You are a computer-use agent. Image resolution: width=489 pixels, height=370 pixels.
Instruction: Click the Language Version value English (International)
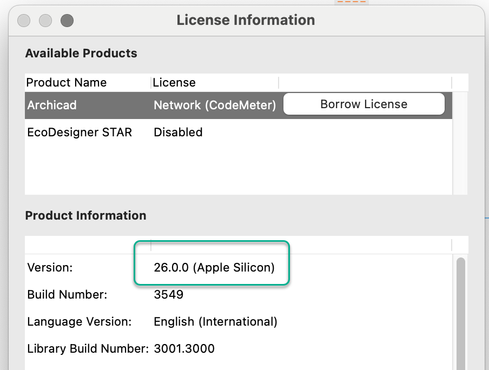pos(215,322)
